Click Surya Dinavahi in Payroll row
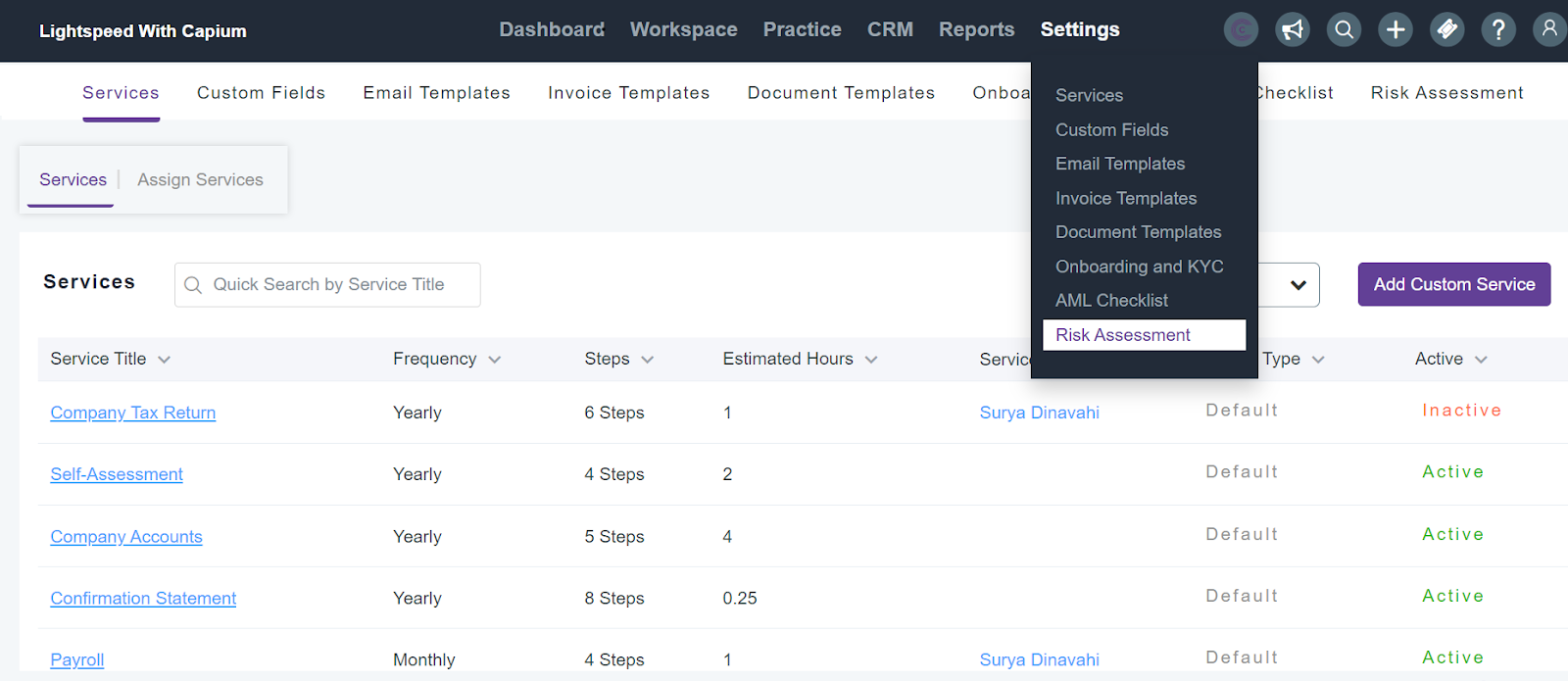The width and height of the screenshot is (1568, 681). pyautogui.click(x=1039, y=660)
